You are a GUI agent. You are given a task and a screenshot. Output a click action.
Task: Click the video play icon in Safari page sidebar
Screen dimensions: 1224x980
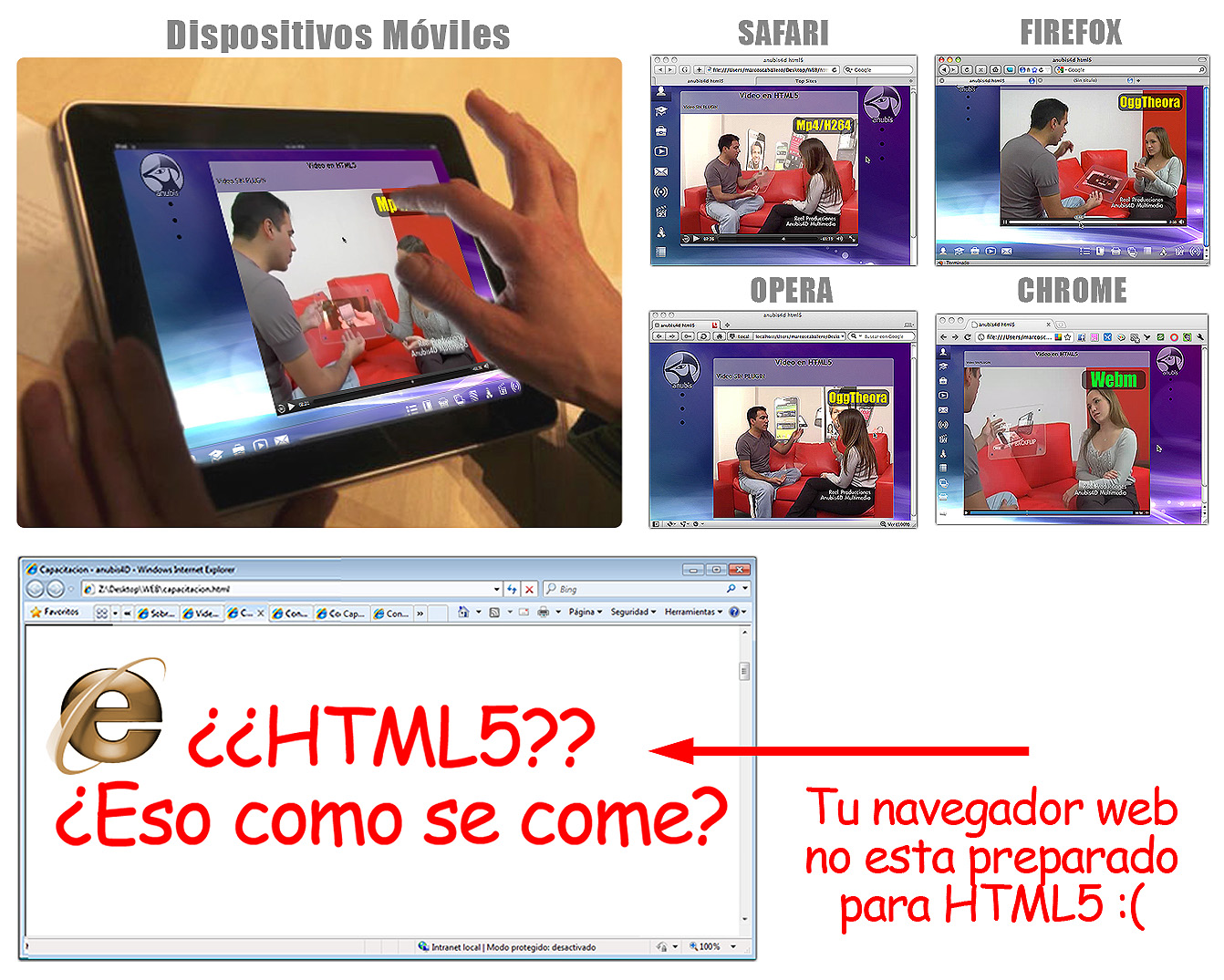point(660,151)
